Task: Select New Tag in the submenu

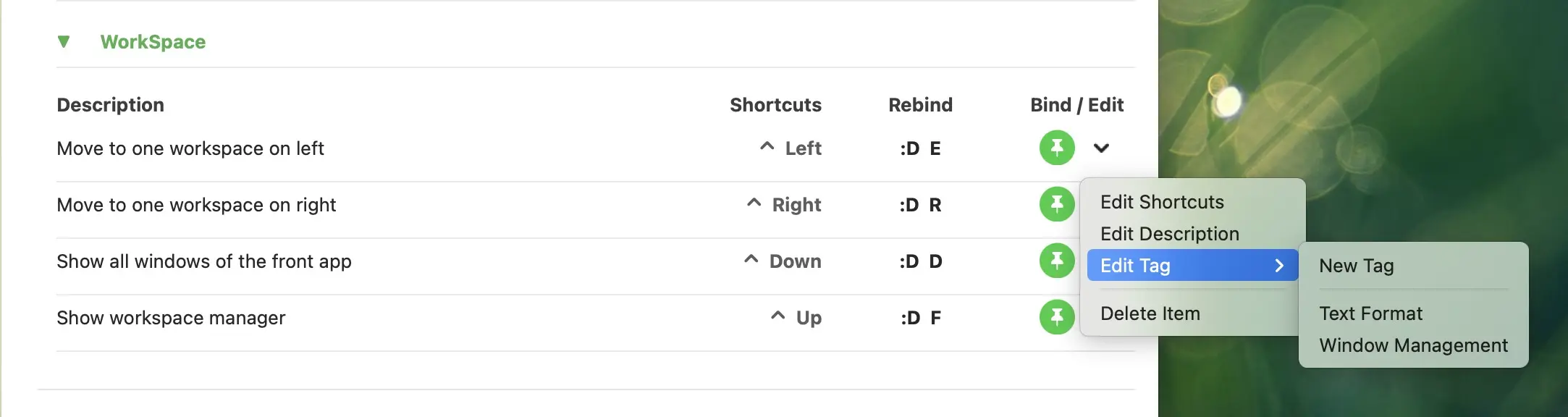Action: [1356, 266]
